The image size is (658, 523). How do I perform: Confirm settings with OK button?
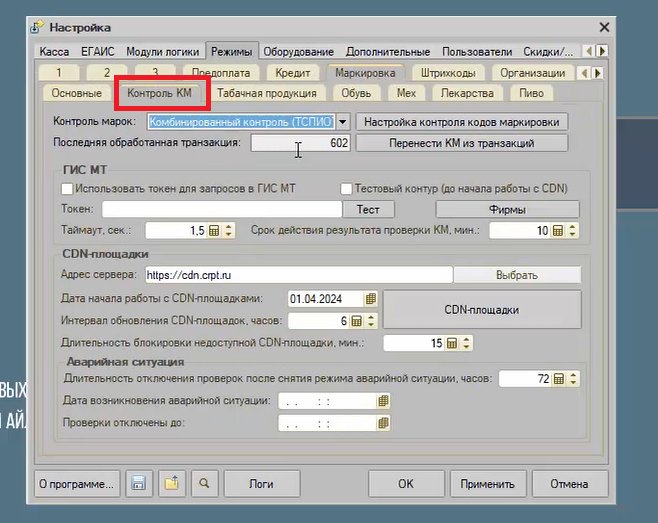(406, 484)
